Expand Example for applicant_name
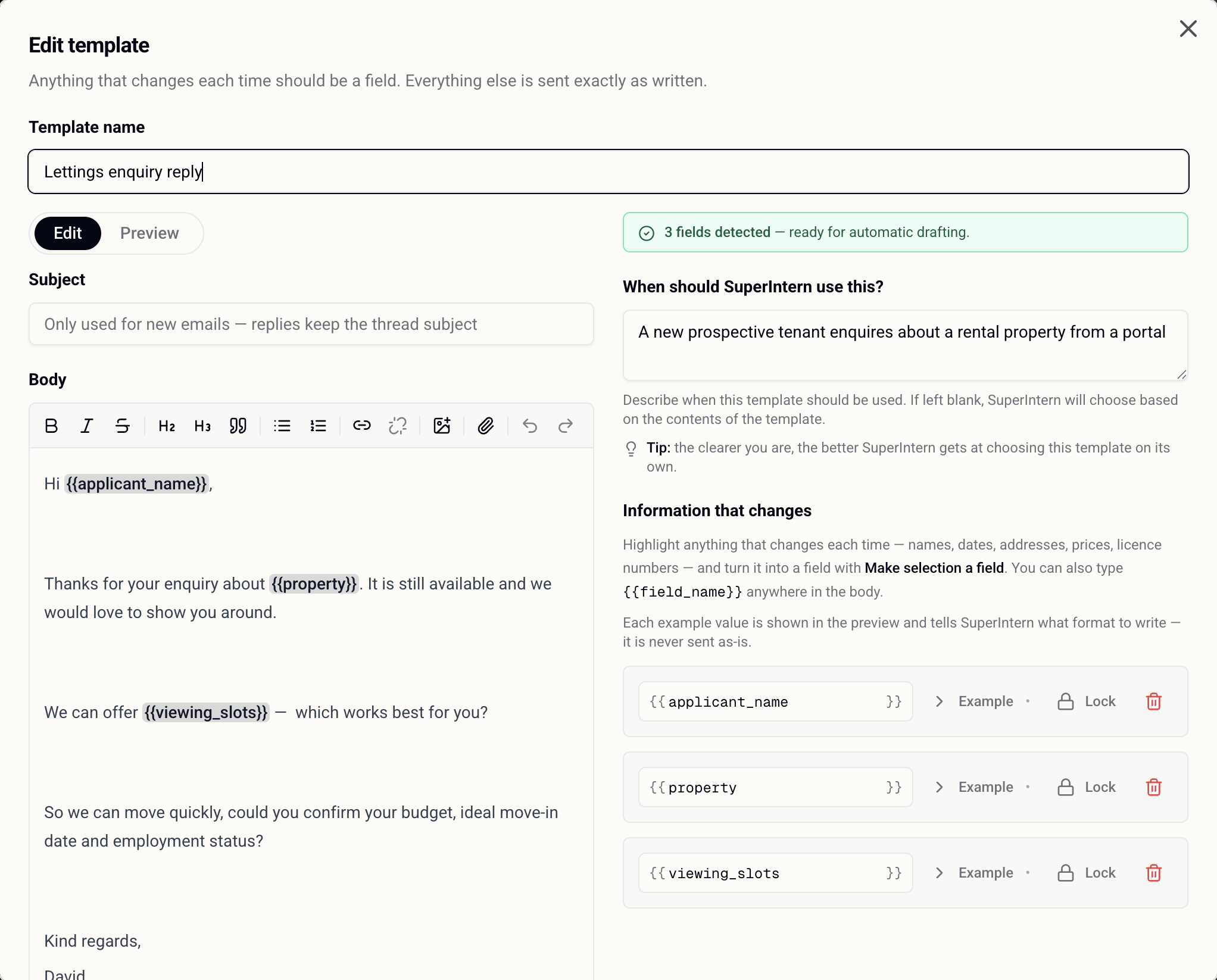The height and width of the screenshot is (980, 1217). (982, 701)
